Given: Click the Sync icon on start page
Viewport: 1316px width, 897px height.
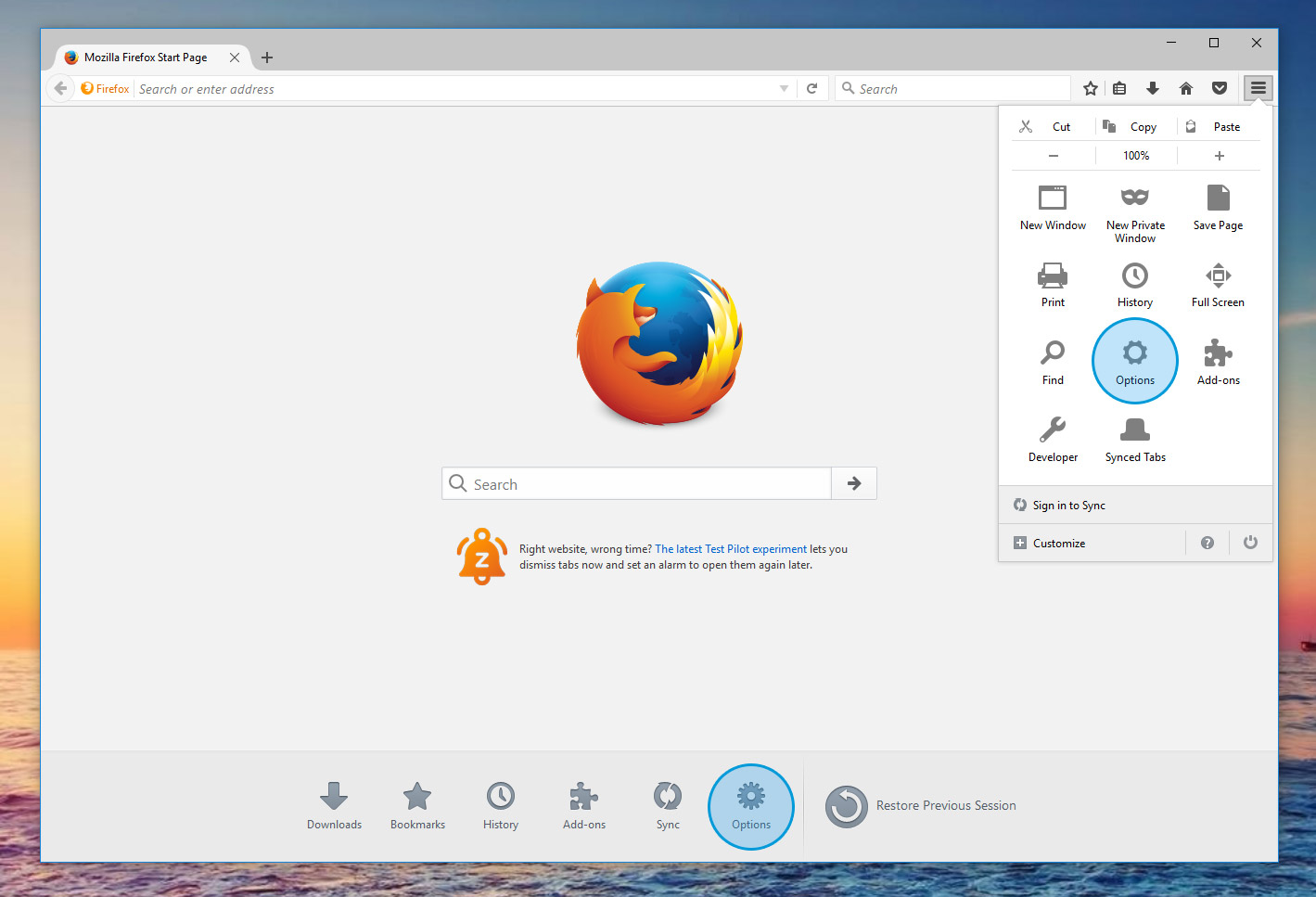Looking at the screenshot, I should (x=668, y=804).
